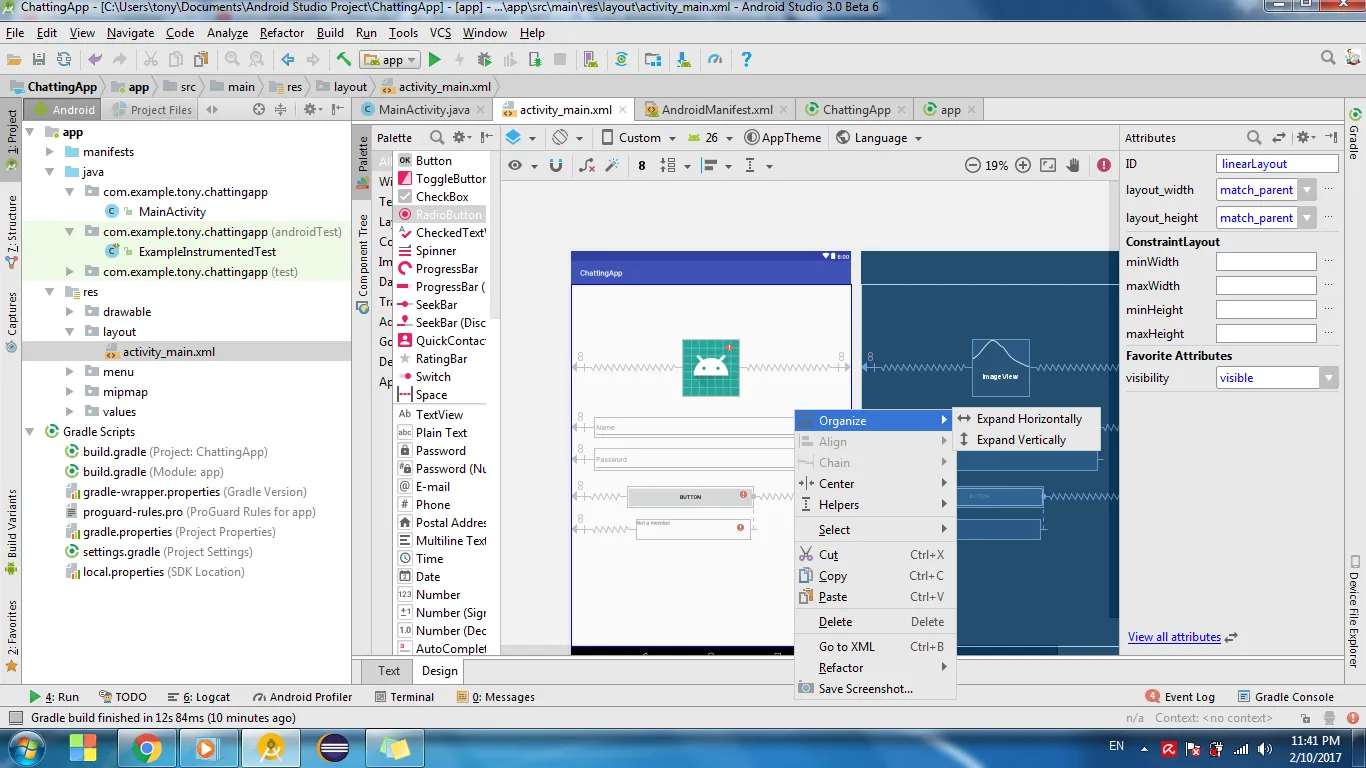Screen dimensions: 1366x768
Task: Expand the manifests folder
Action: point(50,152)
